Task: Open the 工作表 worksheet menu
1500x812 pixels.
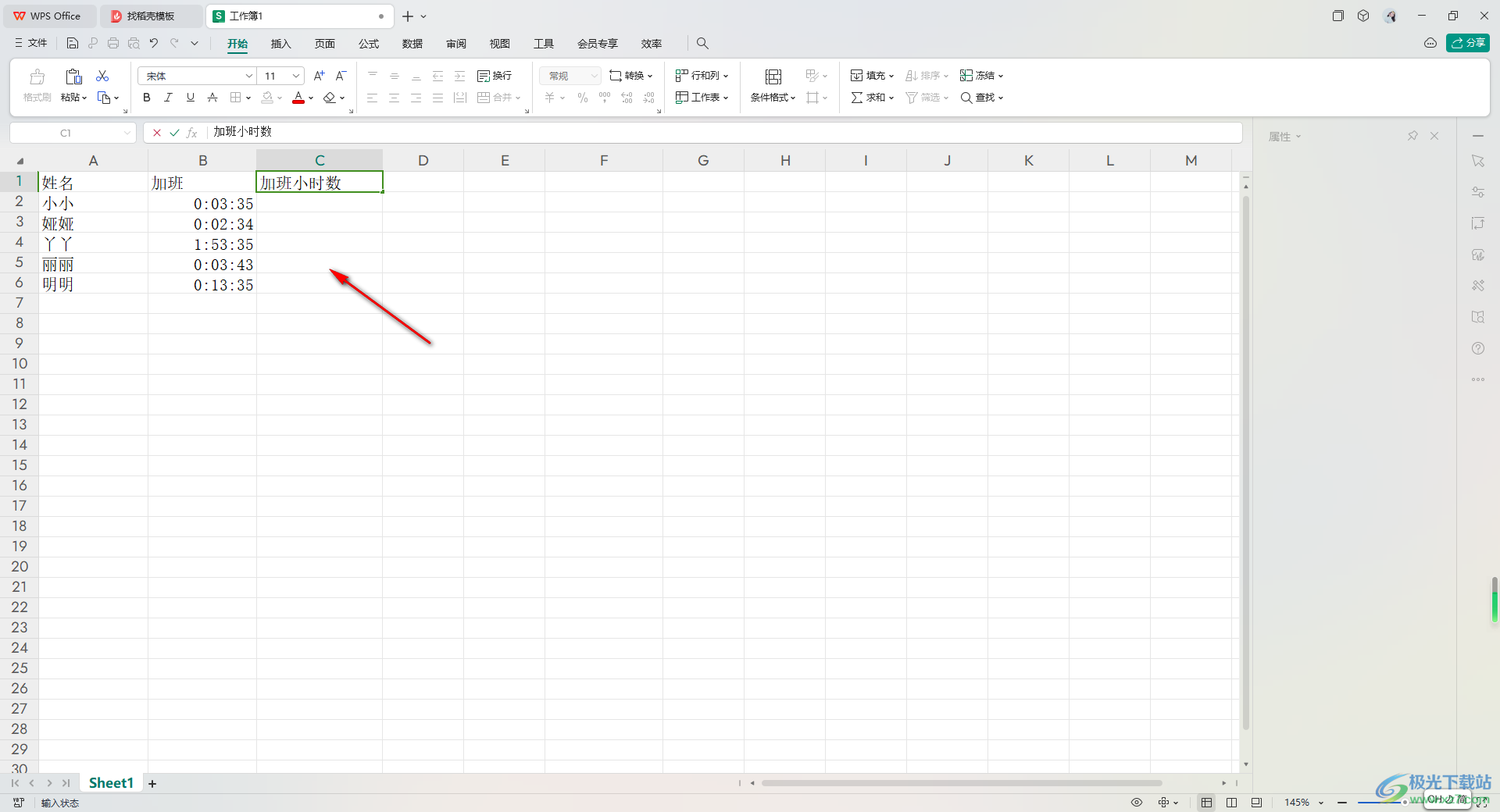Action: click(702, 98)
